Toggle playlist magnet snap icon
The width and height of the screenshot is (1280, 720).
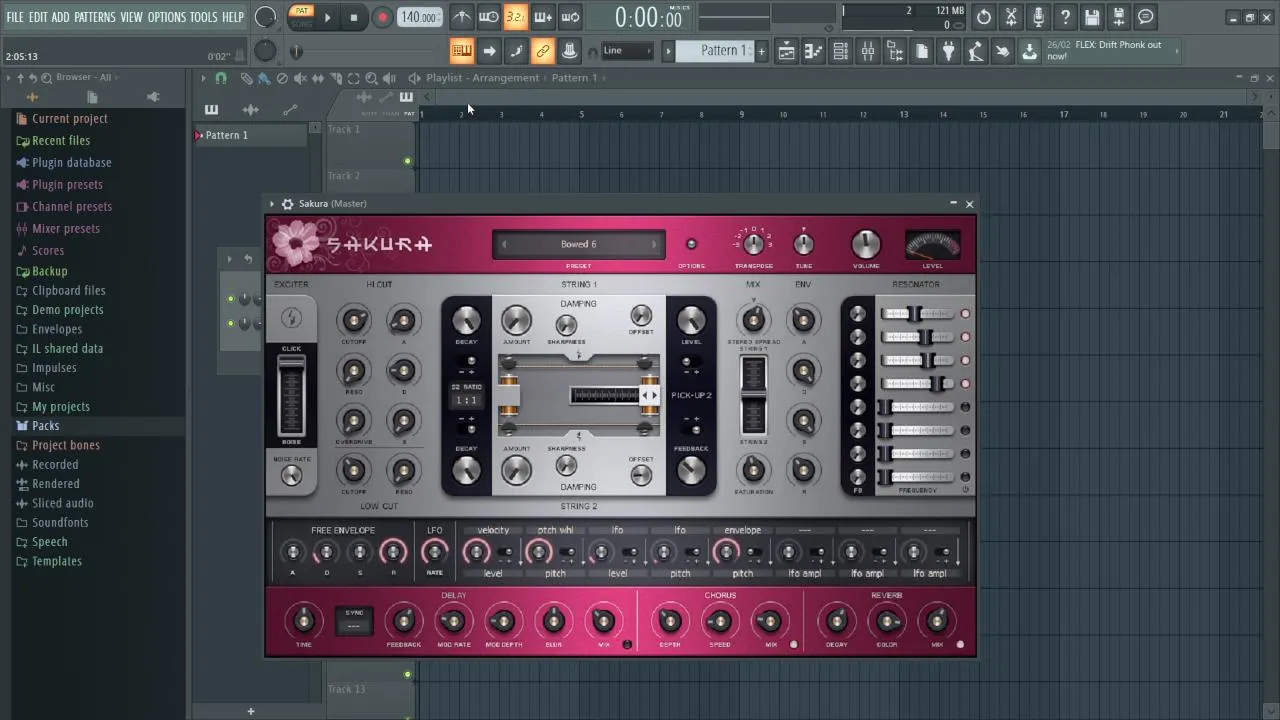[x=221, y=78]
